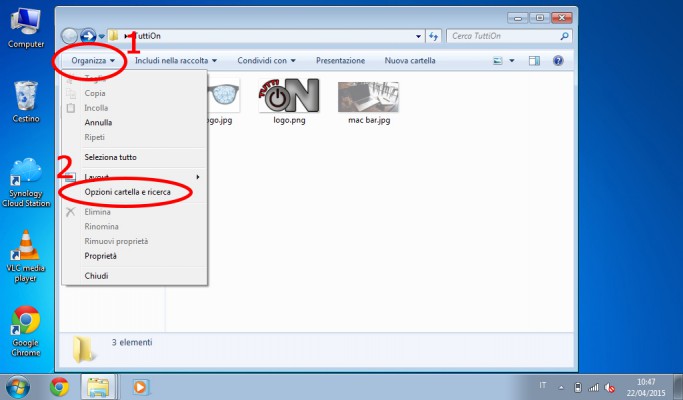
Task: Click the refresh button beside address bar
Action: point(434,37)
